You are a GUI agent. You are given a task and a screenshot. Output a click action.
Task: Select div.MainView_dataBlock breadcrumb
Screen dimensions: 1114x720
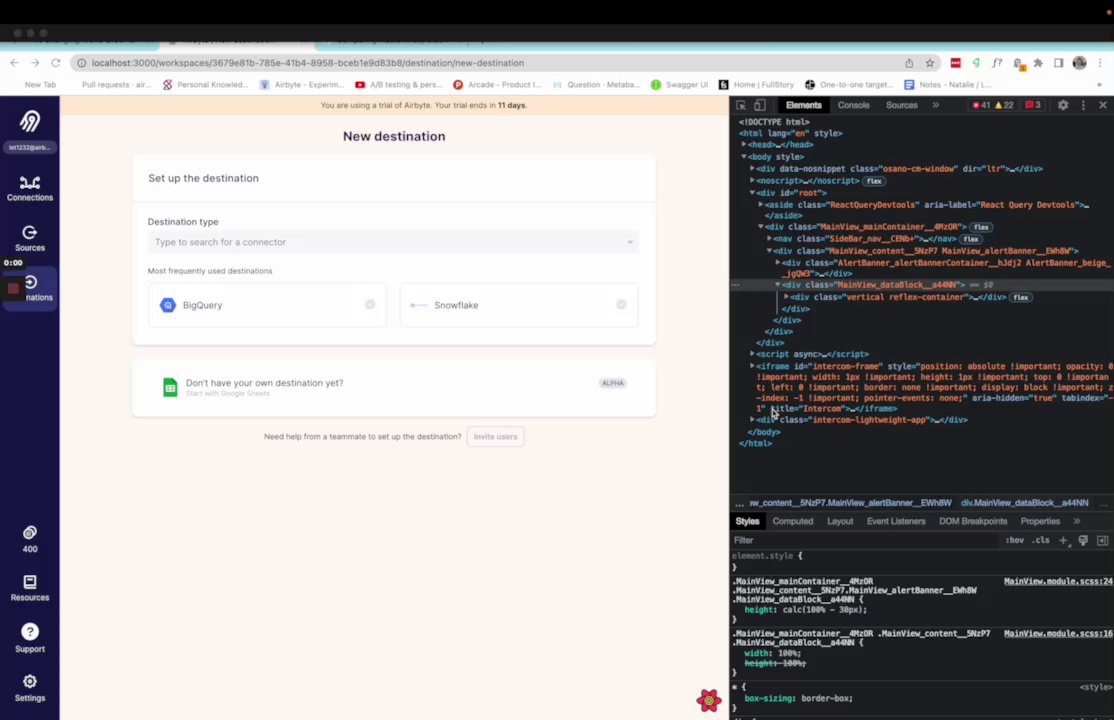tap(1024, 503)
